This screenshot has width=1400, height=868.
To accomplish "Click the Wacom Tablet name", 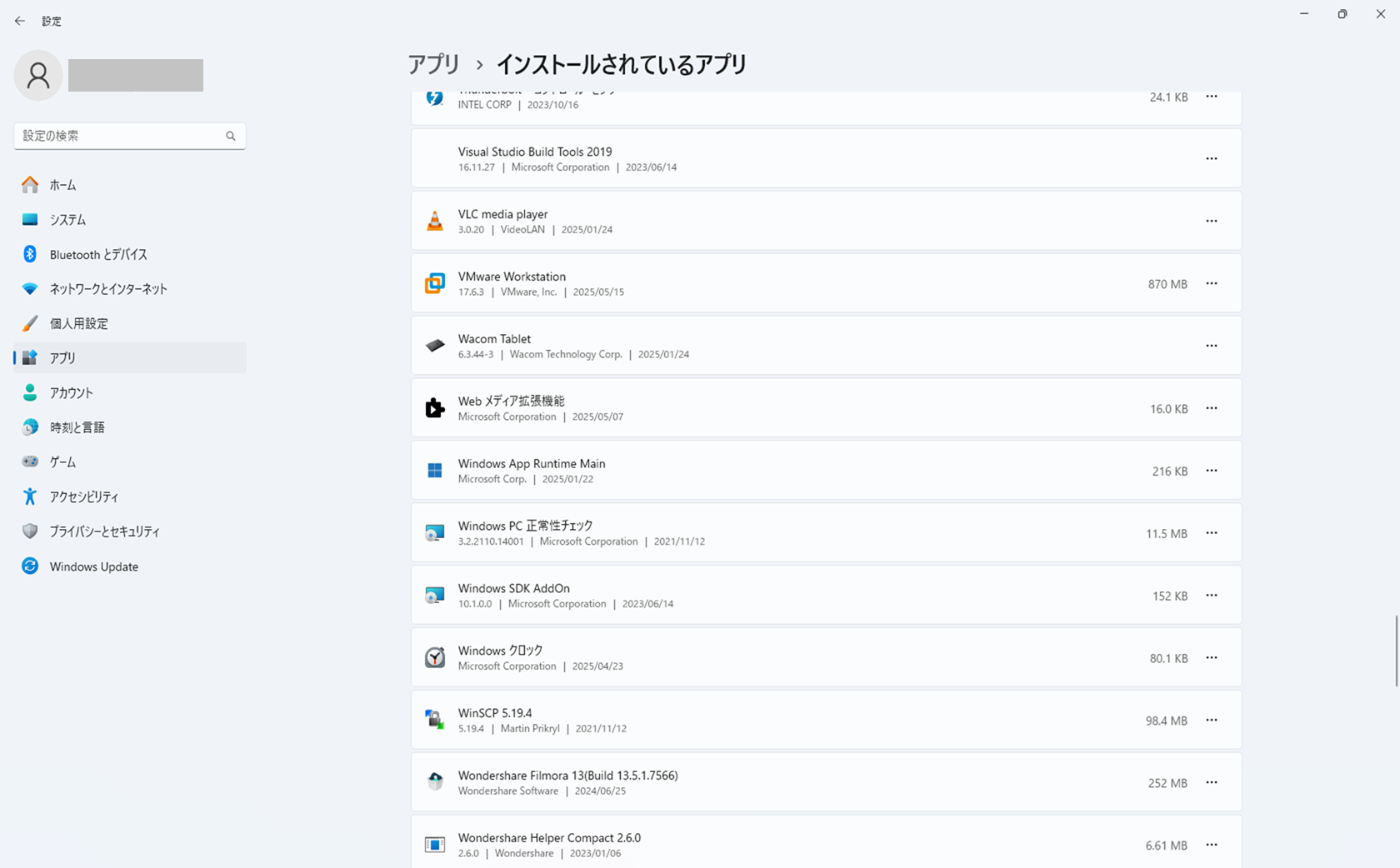I will coord(494,339).
